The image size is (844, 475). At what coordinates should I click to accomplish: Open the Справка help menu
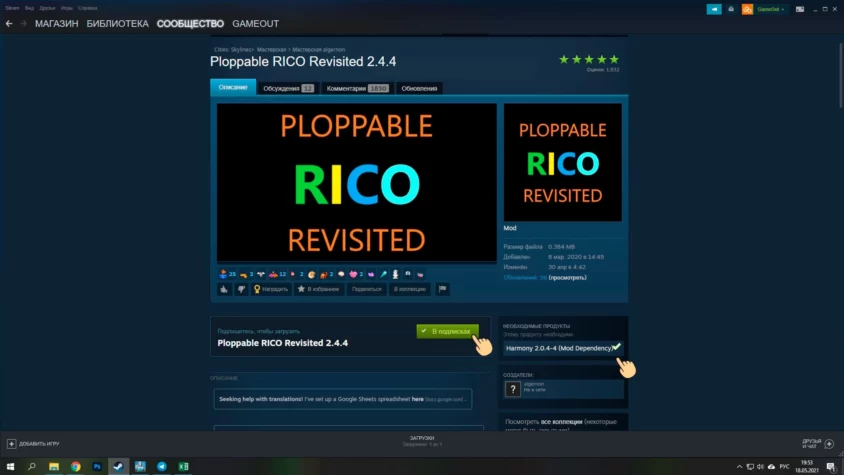click(87, 8)
